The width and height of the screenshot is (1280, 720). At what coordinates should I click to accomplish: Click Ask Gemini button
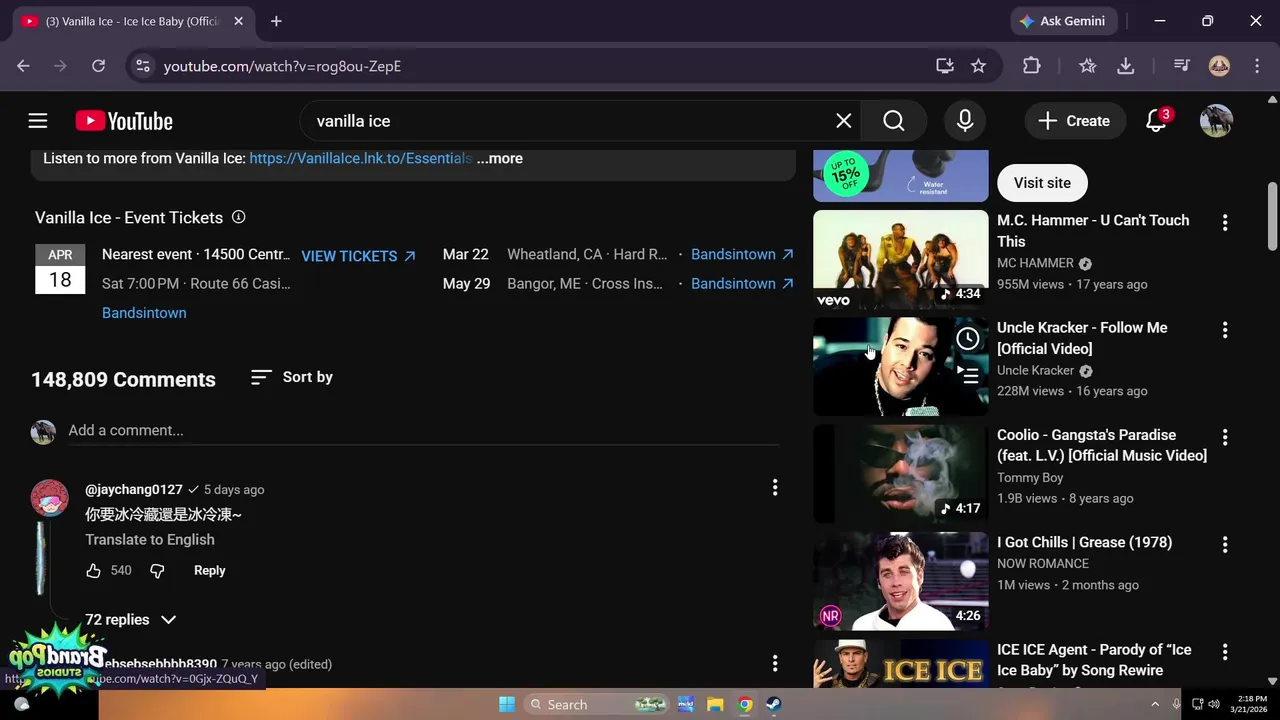tap(1062, 21)
